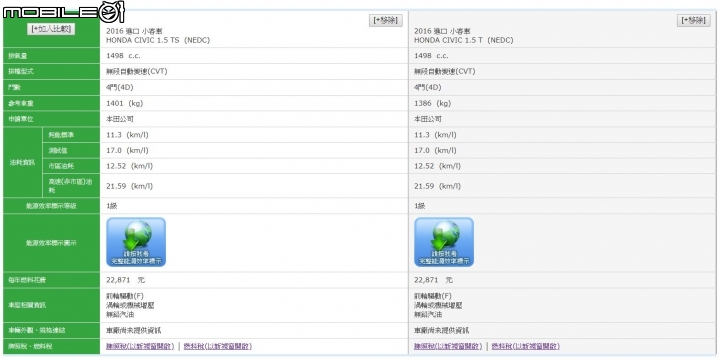
Task: Click the 每年燃料花費 row header
Action: pos(51,280)
